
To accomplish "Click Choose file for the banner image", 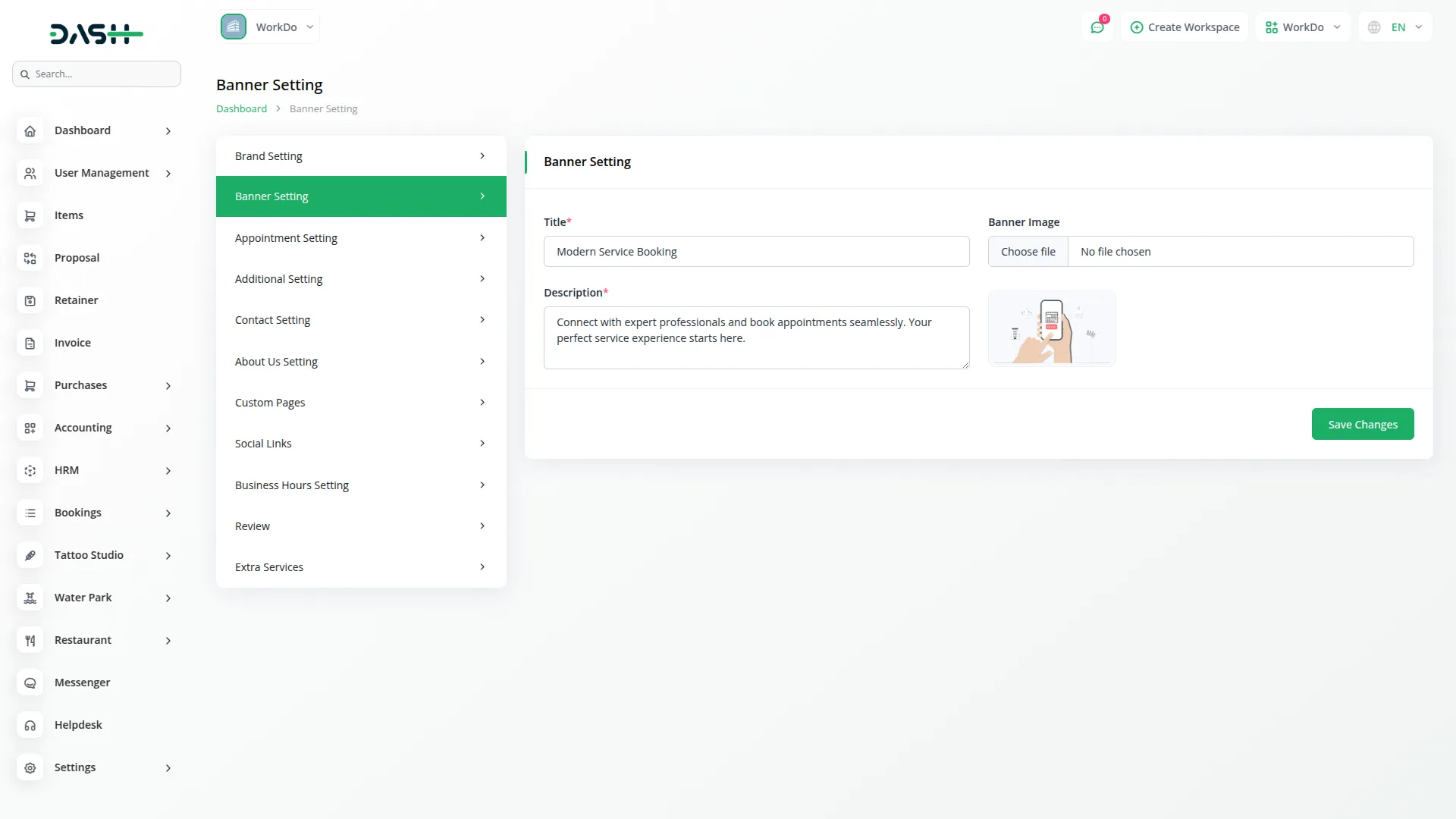I will (1028, 252).
